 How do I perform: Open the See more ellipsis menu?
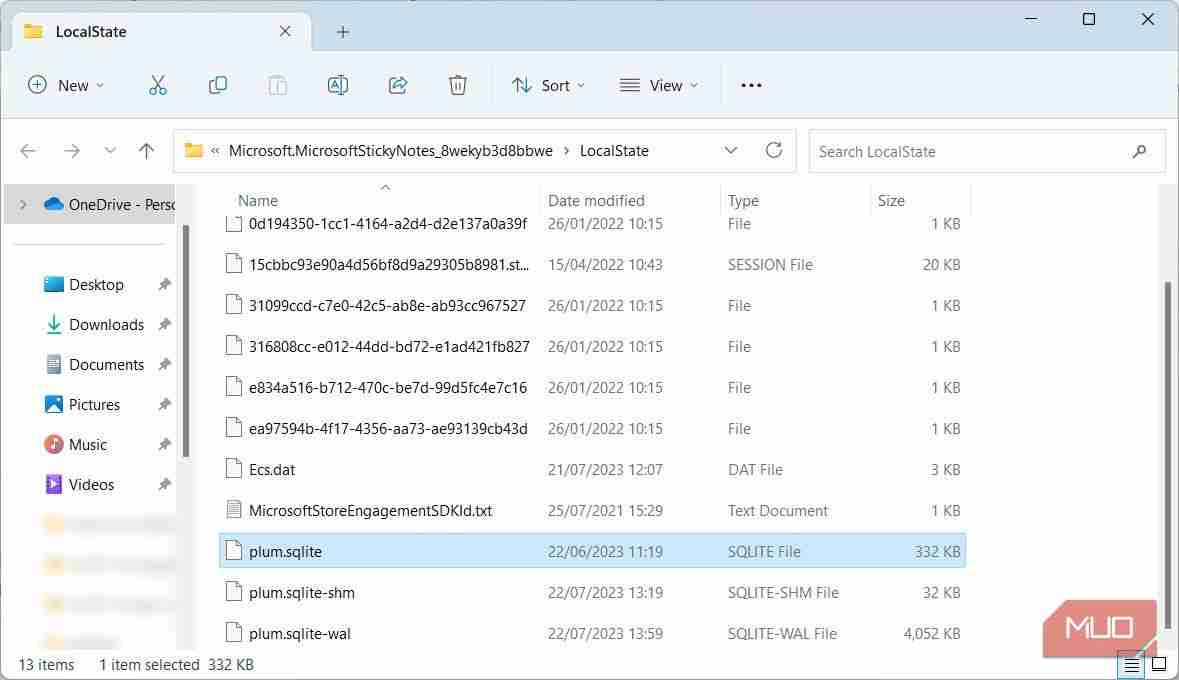coord(751,85)
